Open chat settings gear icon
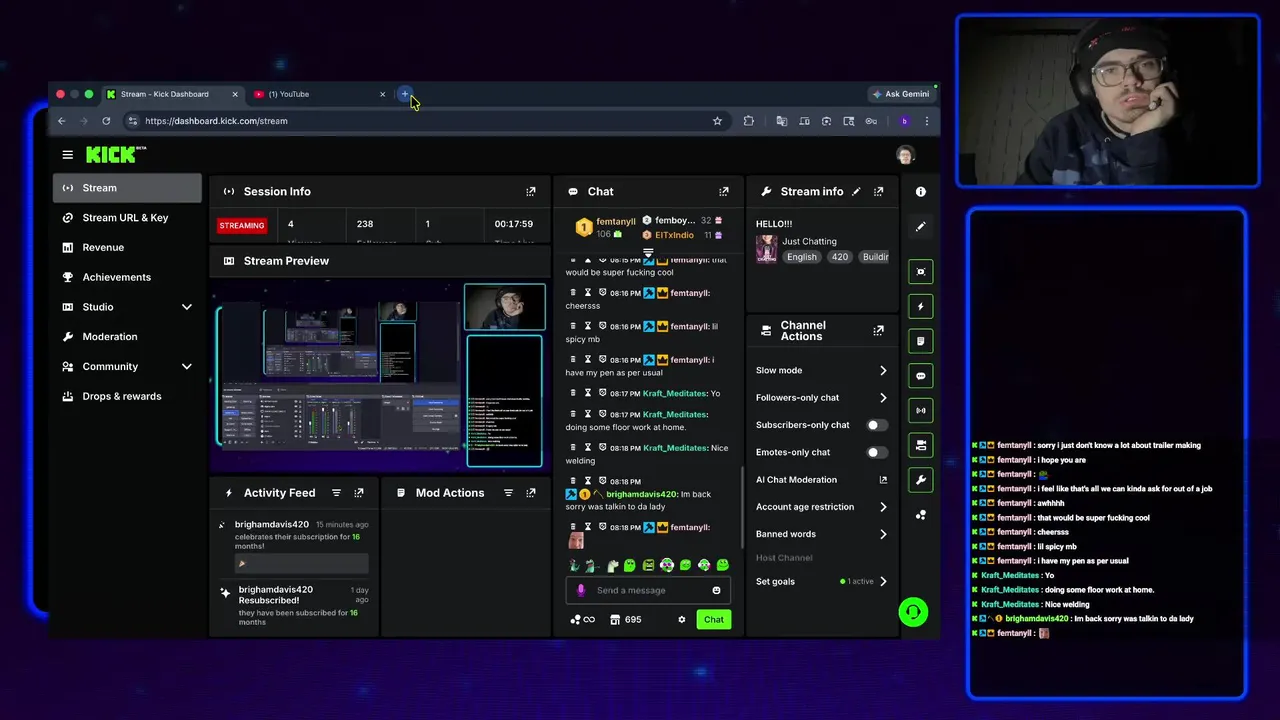 (x=682, y=620)
